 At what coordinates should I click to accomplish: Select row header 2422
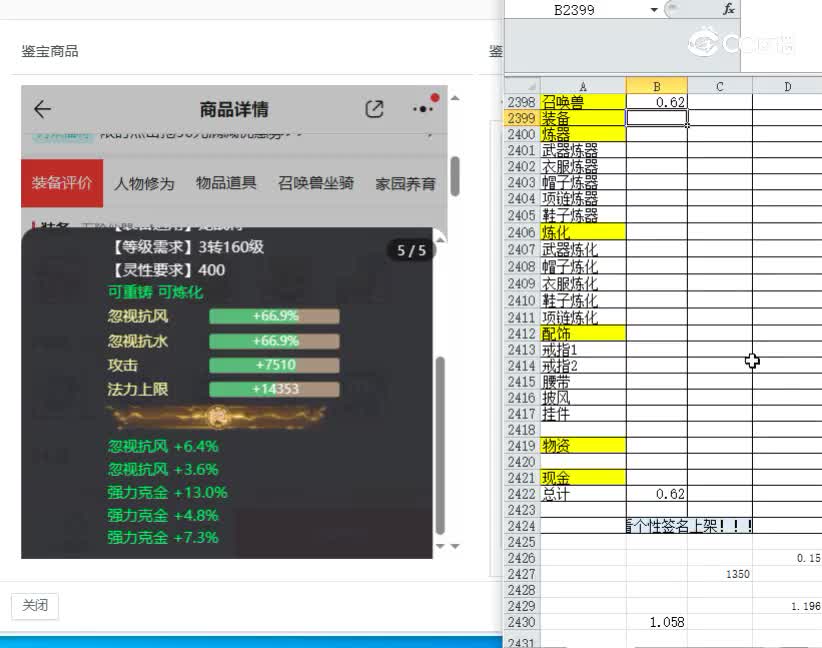522,494
